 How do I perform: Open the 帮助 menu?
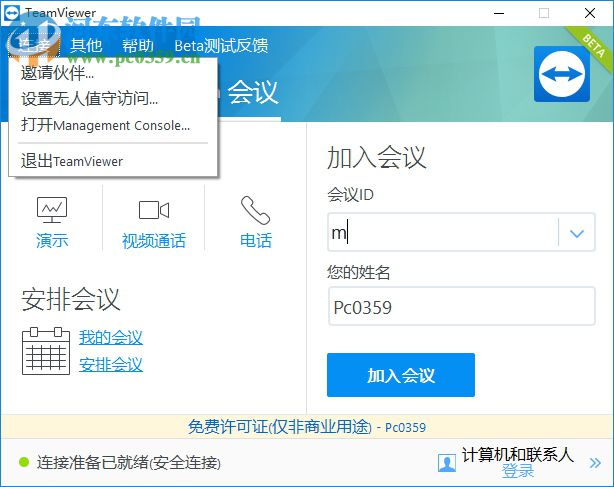click(138, 46)
